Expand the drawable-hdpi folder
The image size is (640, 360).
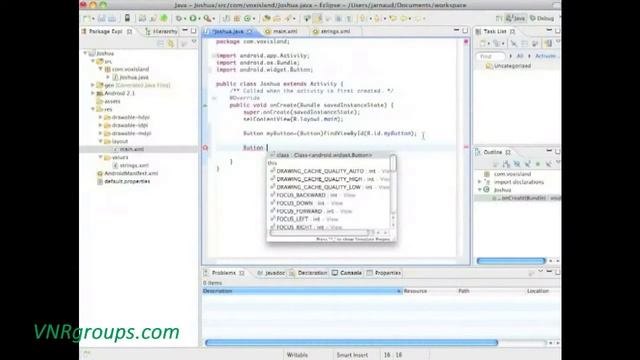(x=101, y=117)
